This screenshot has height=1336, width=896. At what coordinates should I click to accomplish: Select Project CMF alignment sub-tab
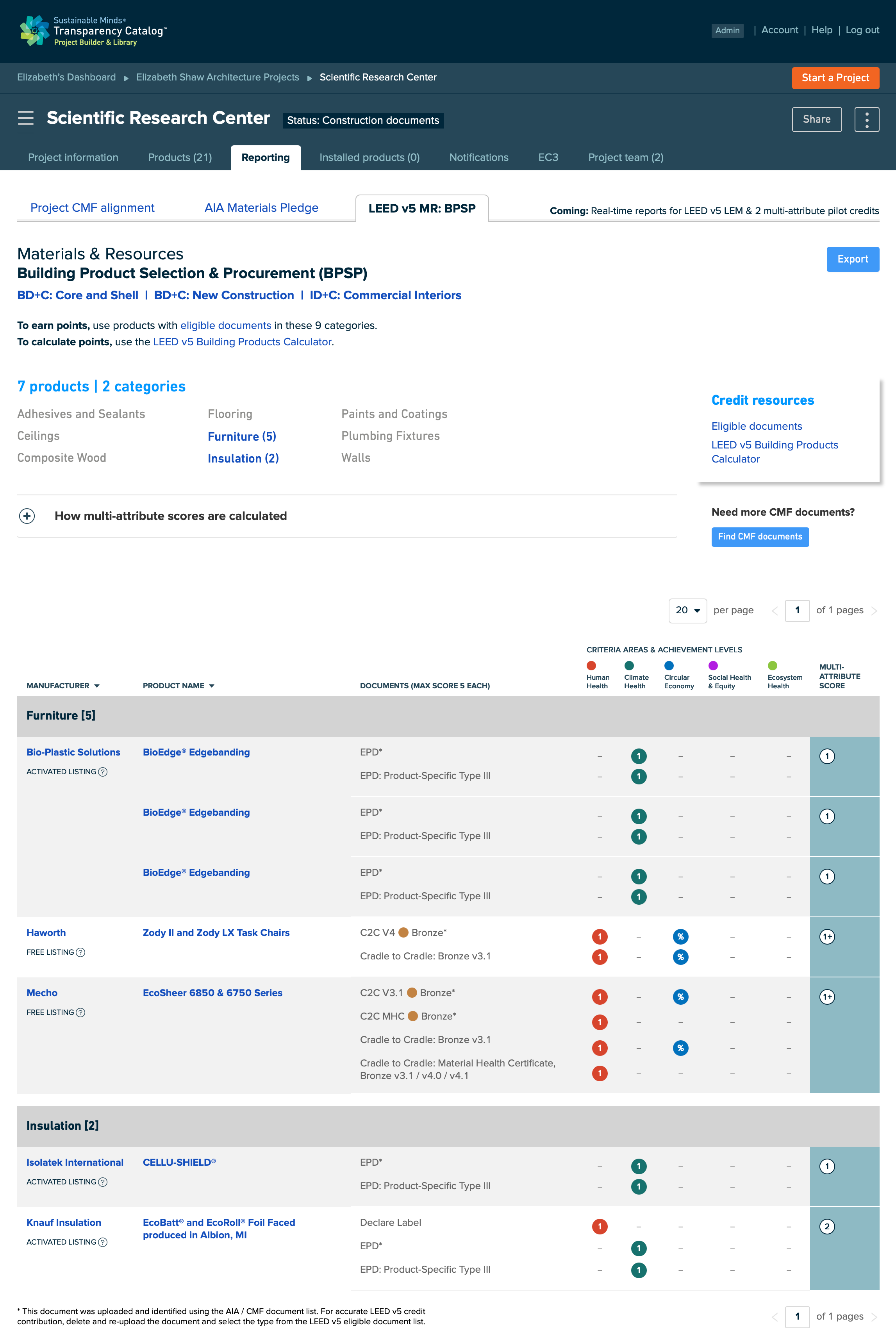click(93, 208)
